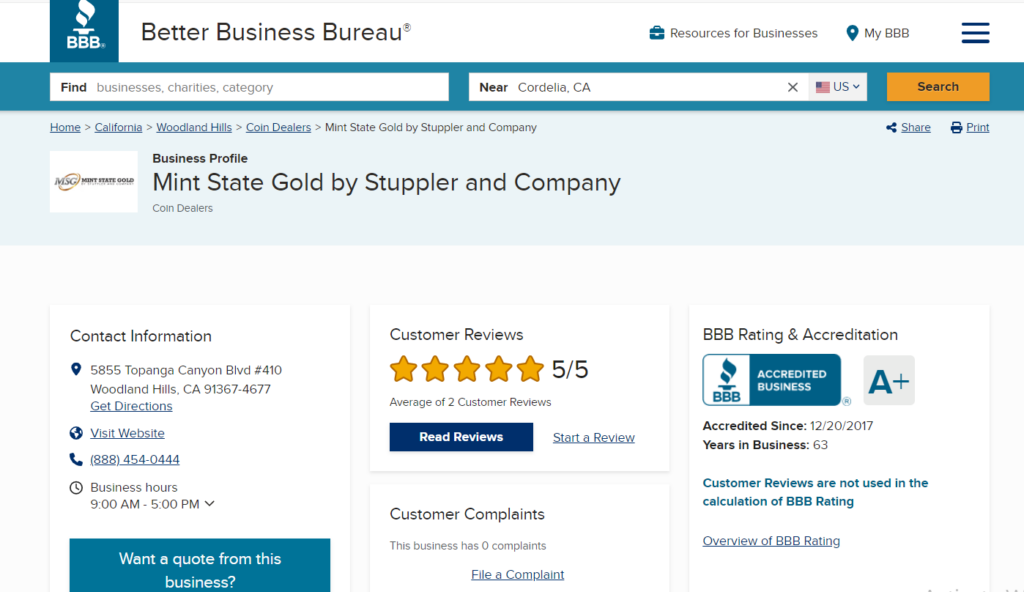Click the Share link
This screenshot has height=592, width=1024.
(x=916, y=127)
